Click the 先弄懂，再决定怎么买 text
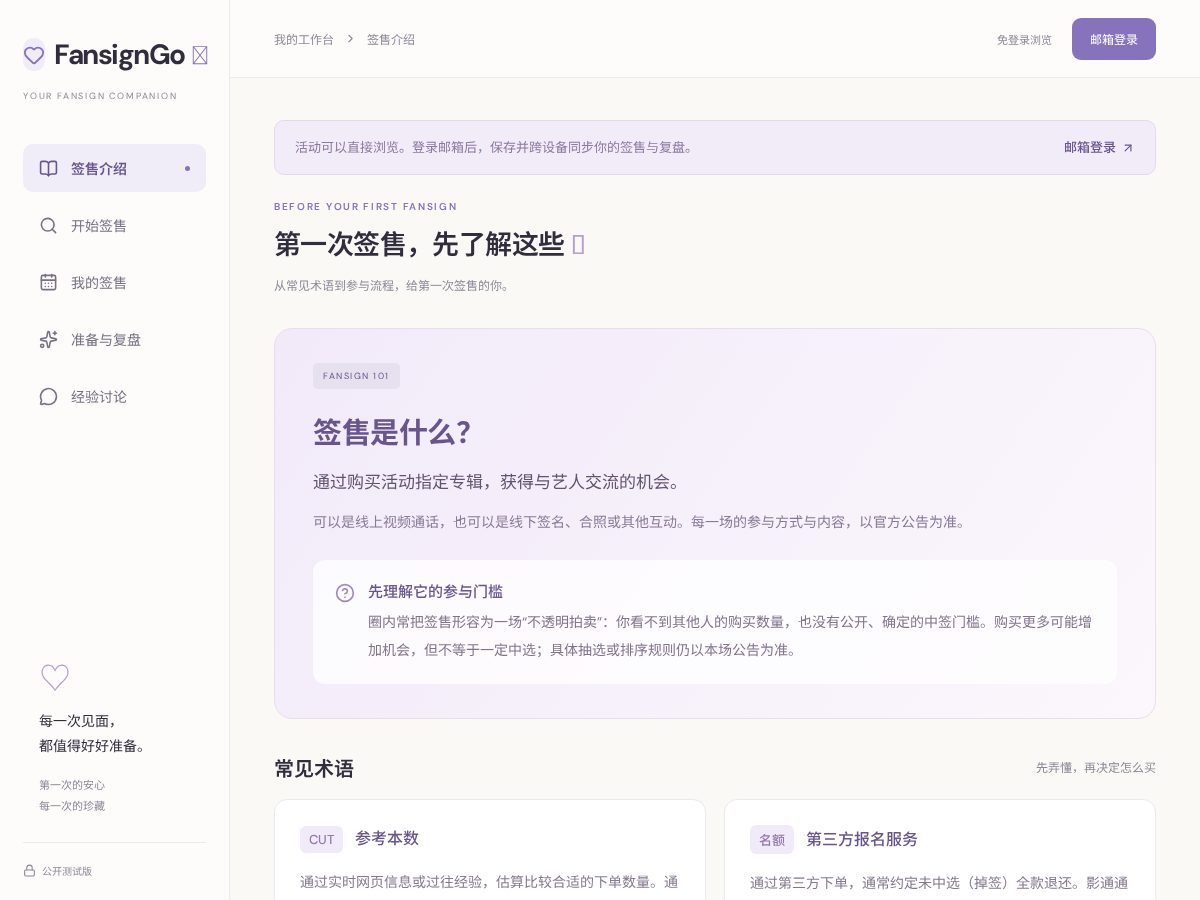The height and width of the screenshot is (900, 1200). pyautogui.click(x=1096, y=768)
